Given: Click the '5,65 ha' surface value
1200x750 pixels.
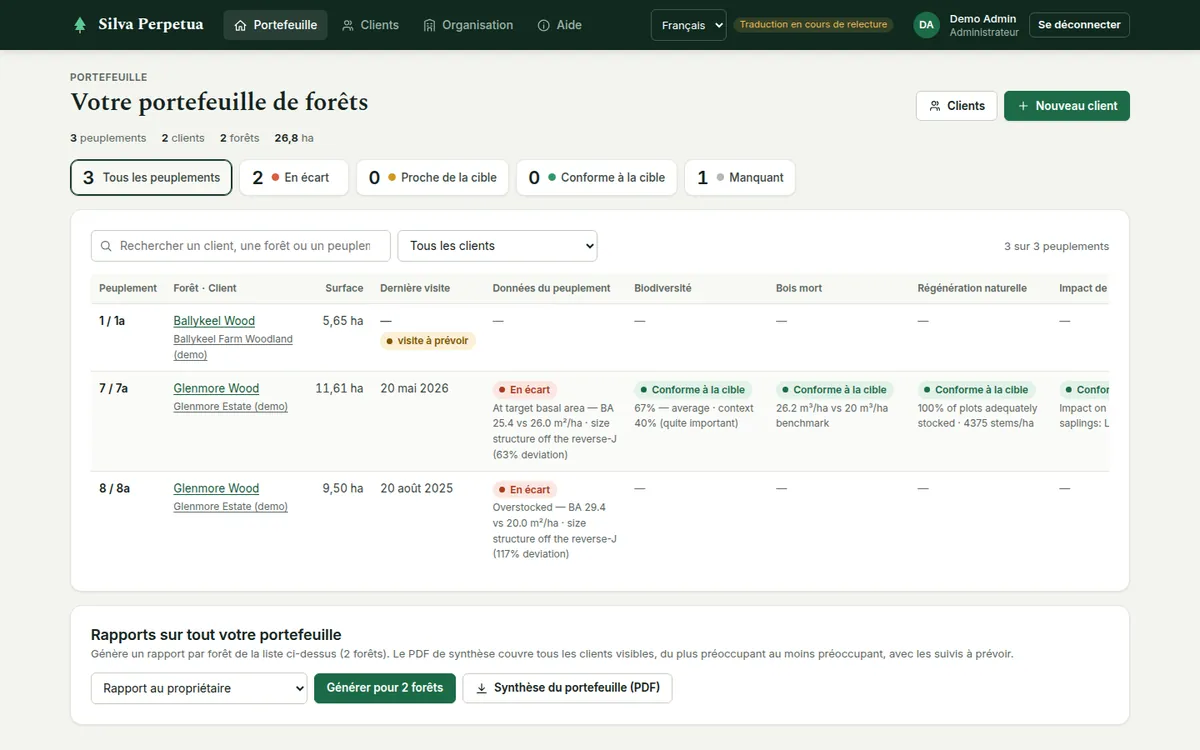Looking at the screenshot, I should point(343,321).
